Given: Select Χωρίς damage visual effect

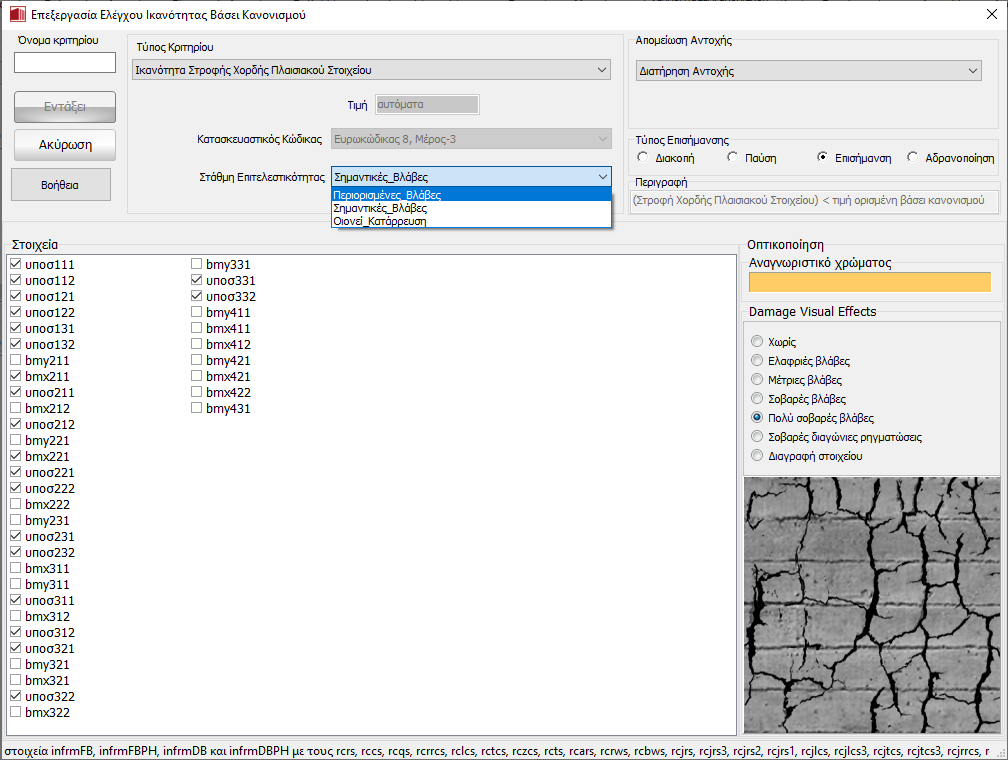Looking at the screenshot, I should pyautogui.click(x=757, y=342).
